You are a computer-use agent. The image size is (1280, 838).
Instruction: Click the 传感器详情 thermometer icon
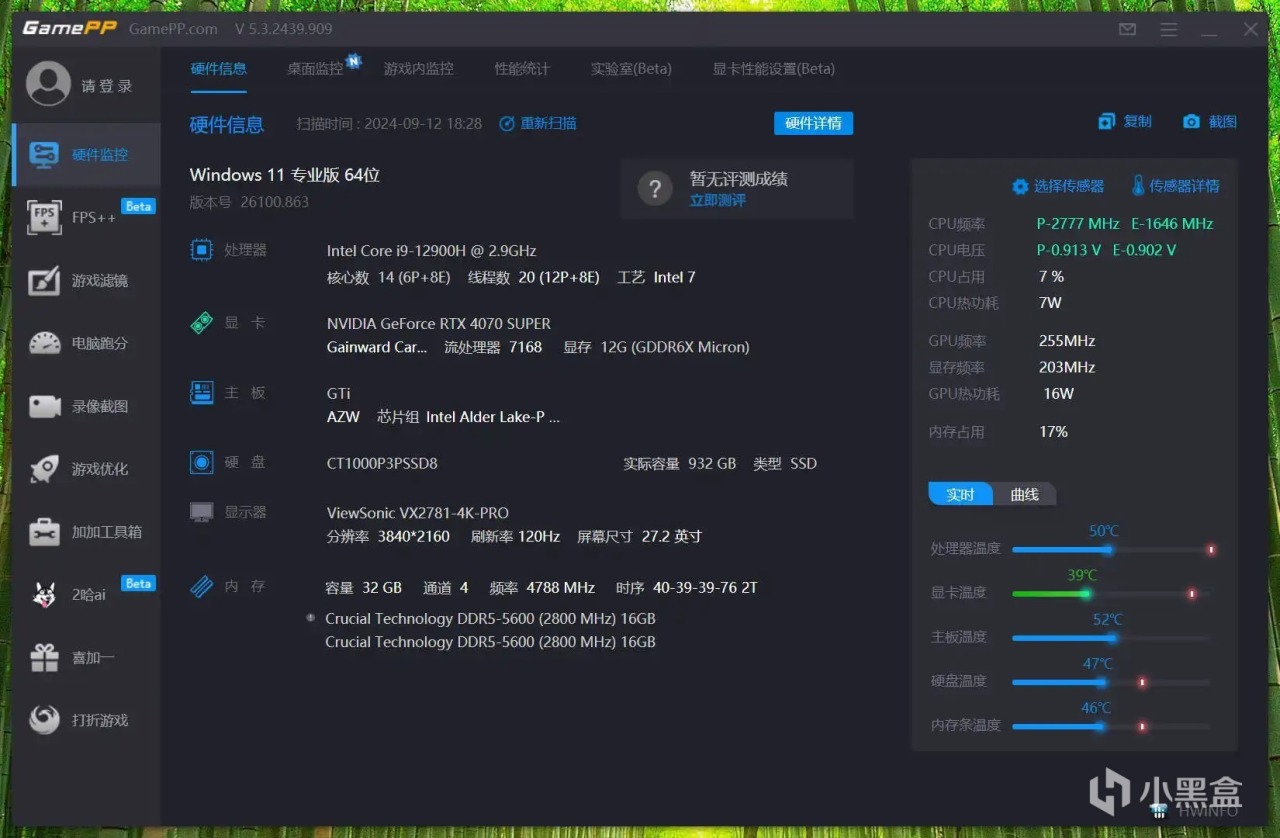(x=1138, y=185)
